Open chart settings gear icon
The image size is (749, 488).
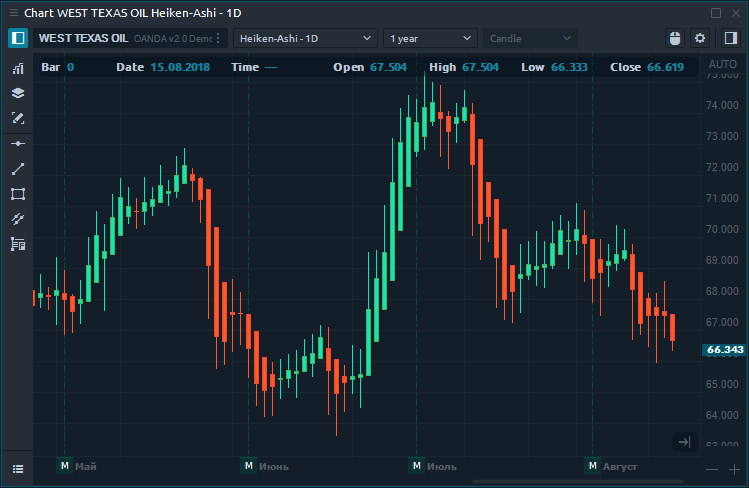(x=700, y=38)
